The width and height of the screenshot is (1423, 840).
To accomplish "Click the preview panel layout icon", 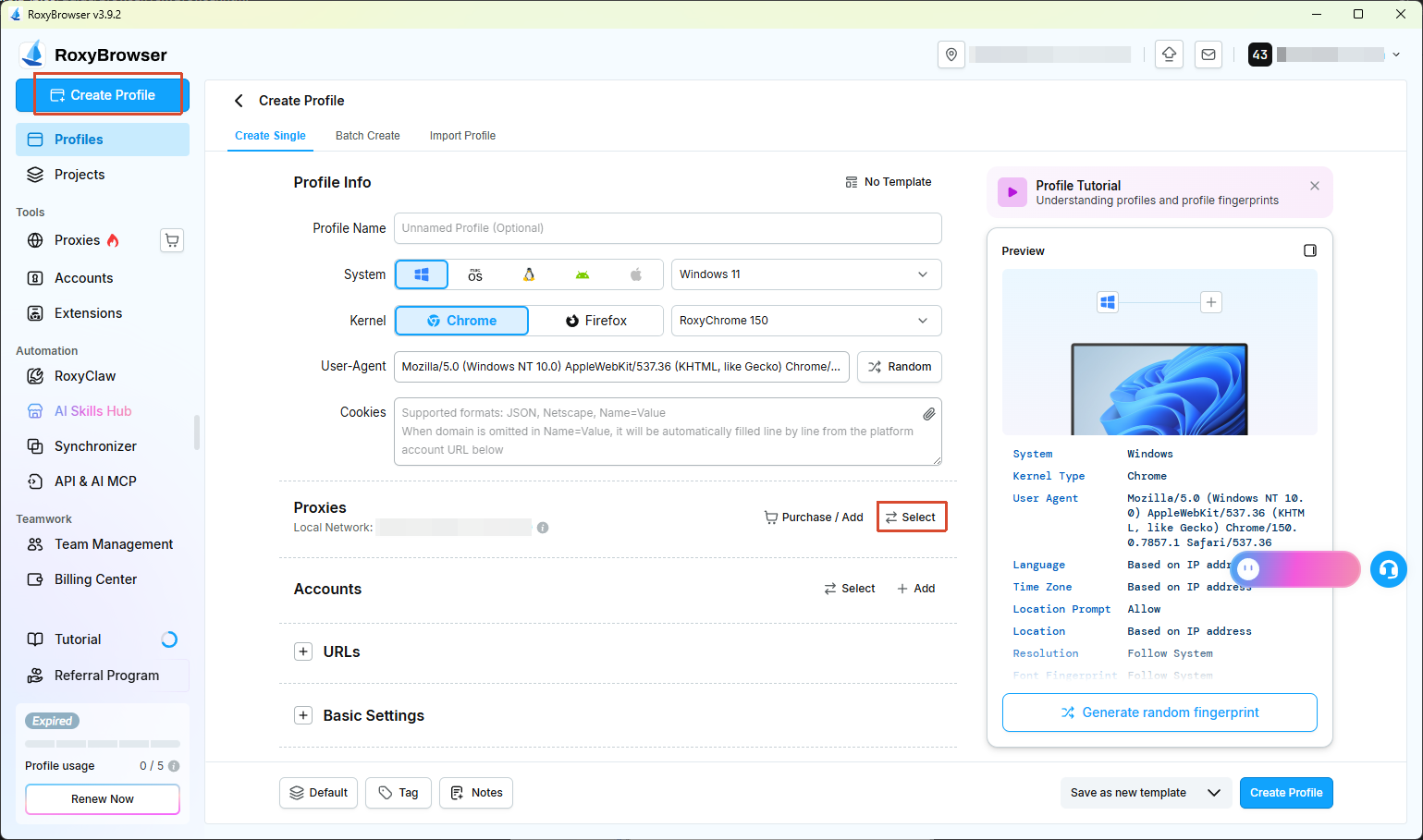I will tap(1310, 250).
